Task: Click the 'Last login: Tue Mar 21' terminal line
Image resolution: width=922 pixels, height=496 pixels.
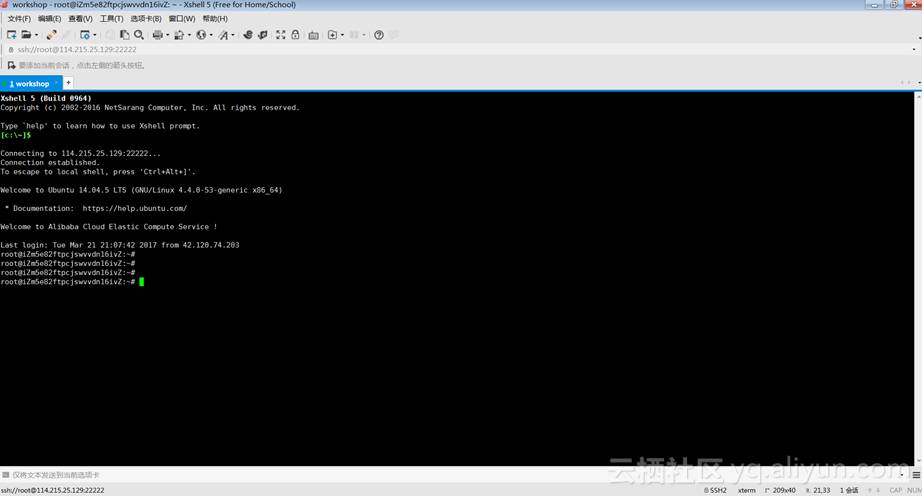Action: (x=120, y=244)
